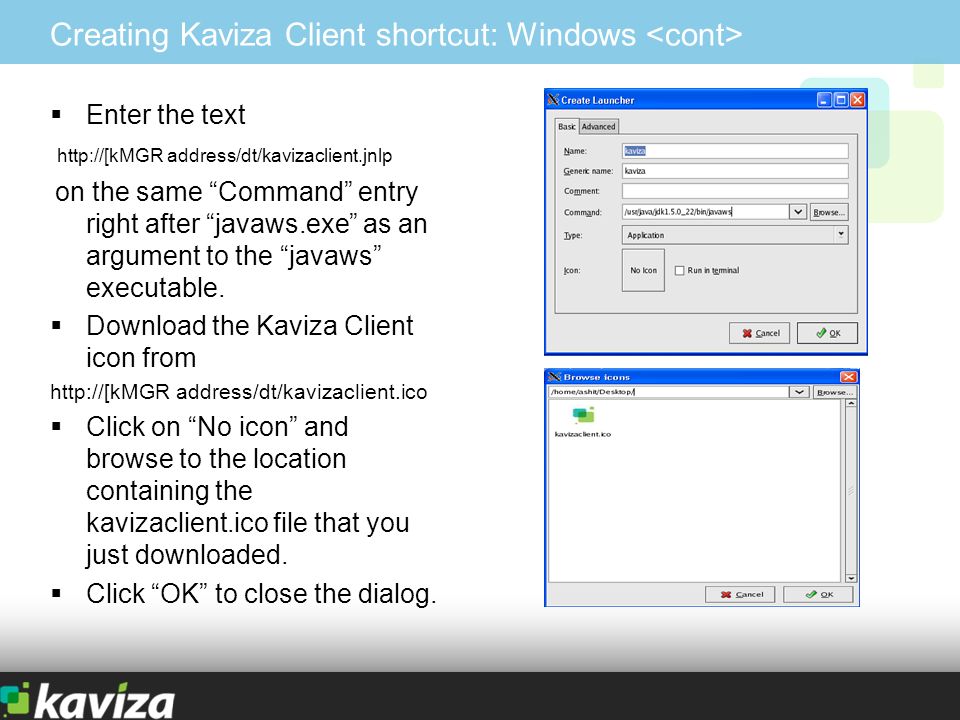Viewport: 960px width, 720px height.
Task: Close the Create Launcher window
Action: [x=858, y=100]
